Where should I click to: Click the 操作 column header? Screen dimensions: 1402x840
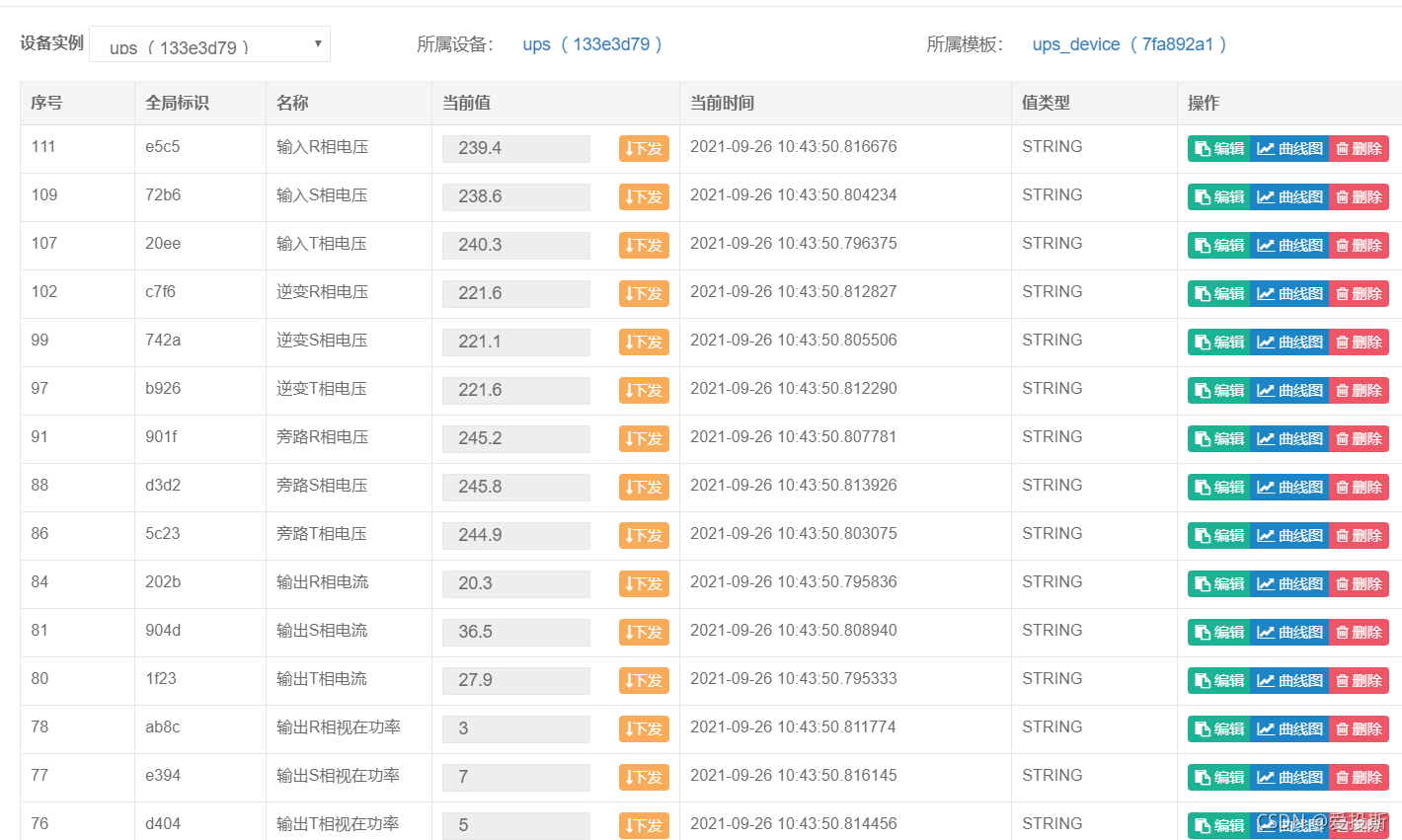point(1289,103)
